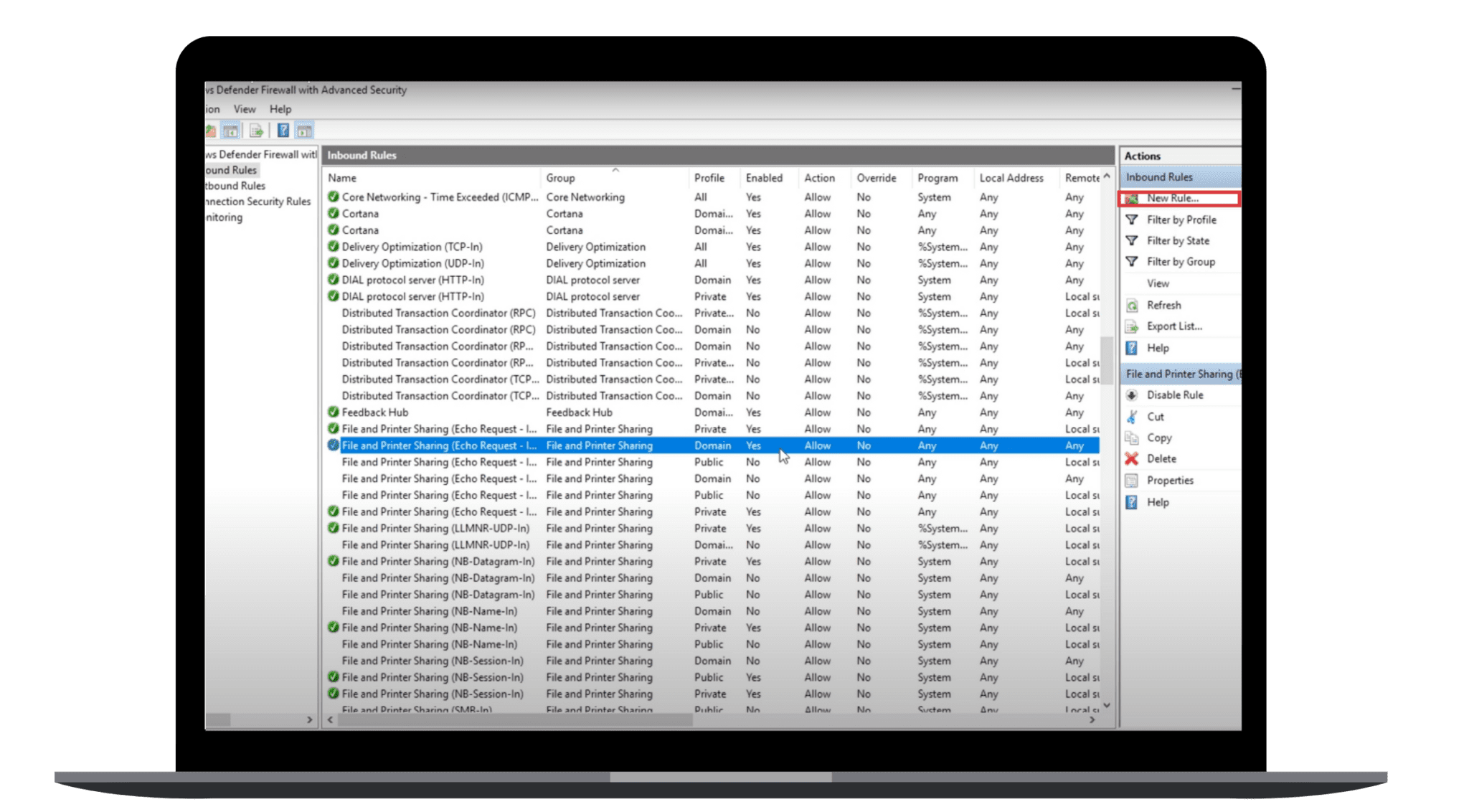Click green checkmark beside Delivery Optimization (TCP-In)

pyautogui.click(x=333, y=247)
